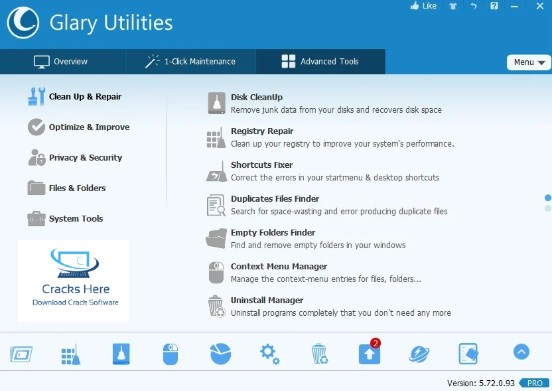This screenshot has width=552, height=391.
Task: Open Context Menu Manager
Action: coord(314,272)
